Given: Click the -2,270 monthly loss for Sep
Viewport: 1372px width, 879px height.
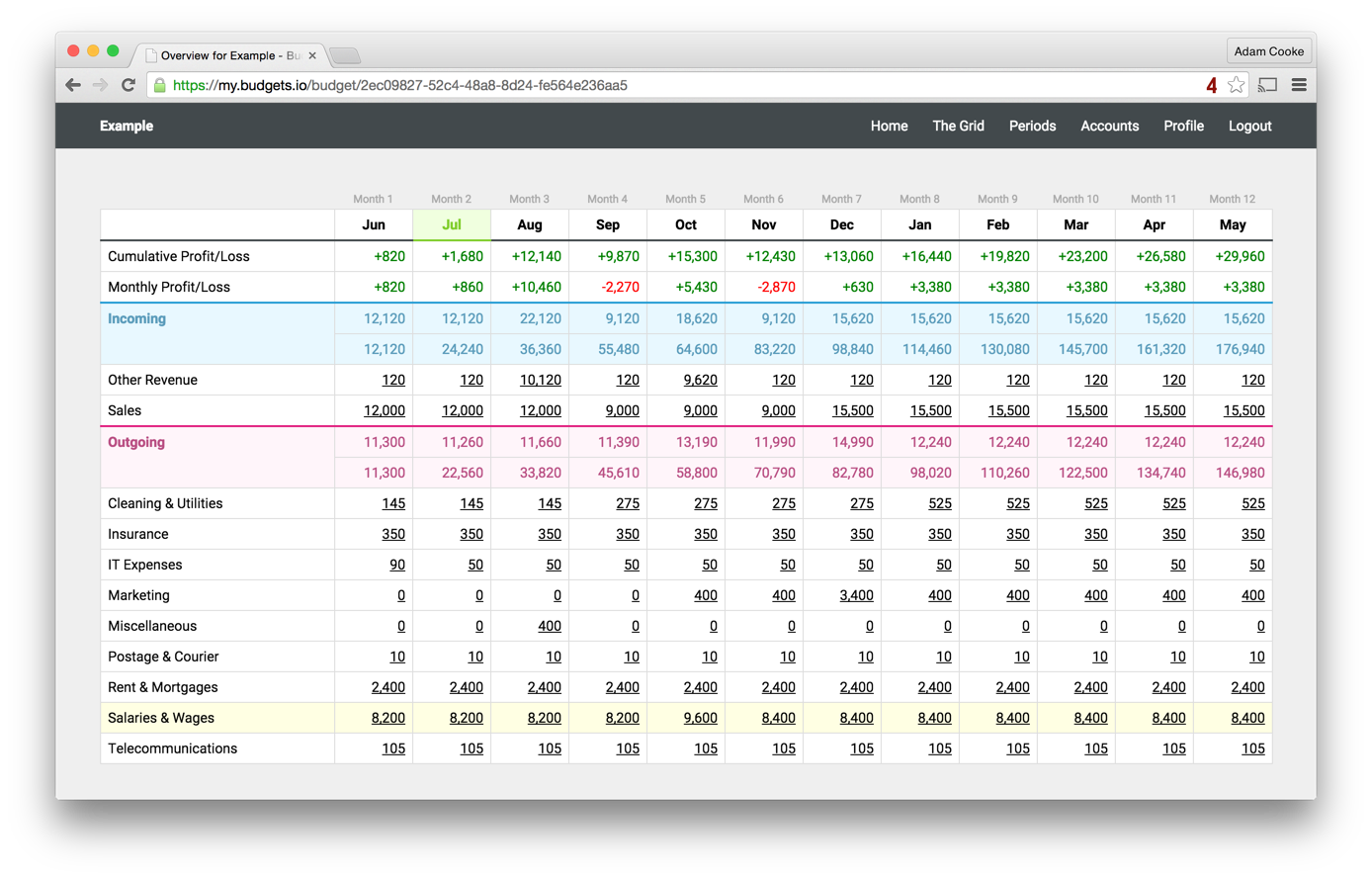Looking at the screenshot, I should pyautogui.click(x=620, y=287).
